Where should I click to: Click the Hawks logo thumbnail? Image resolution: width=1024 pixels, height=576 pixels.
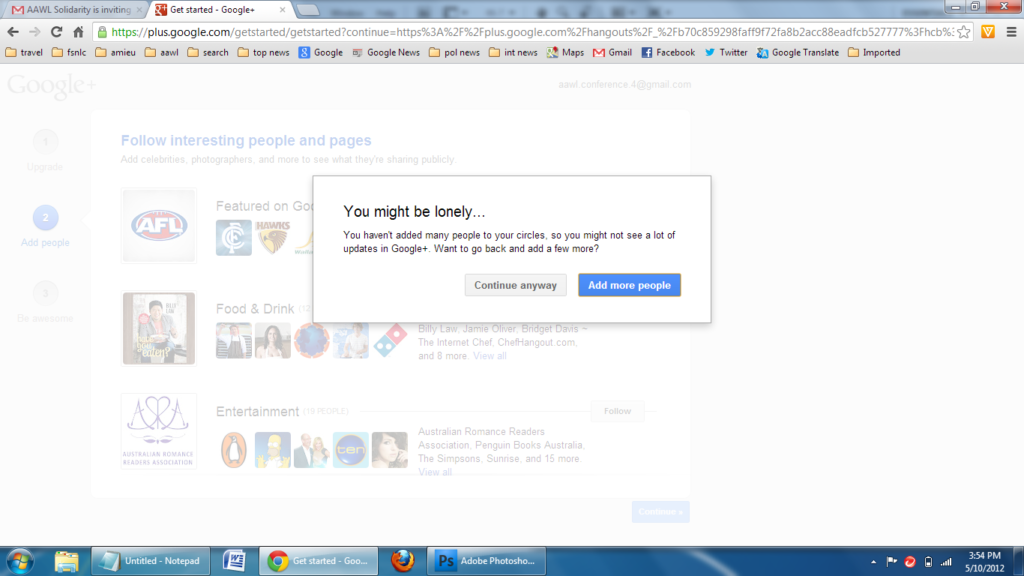(x=273, y=238)
